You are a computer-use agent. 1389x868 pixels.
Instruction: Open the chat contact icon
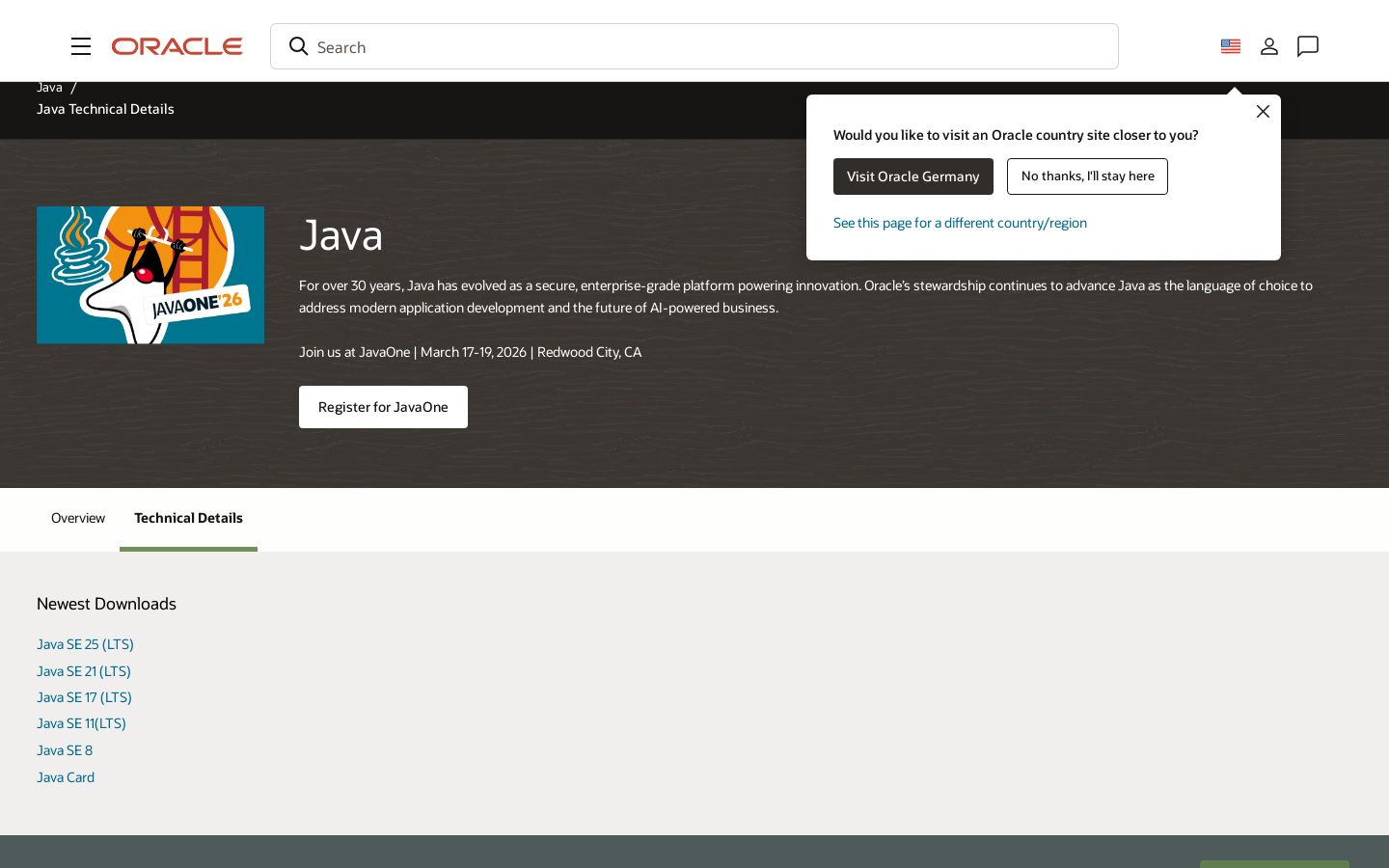pyautogui.click(x=1308, y=46)
